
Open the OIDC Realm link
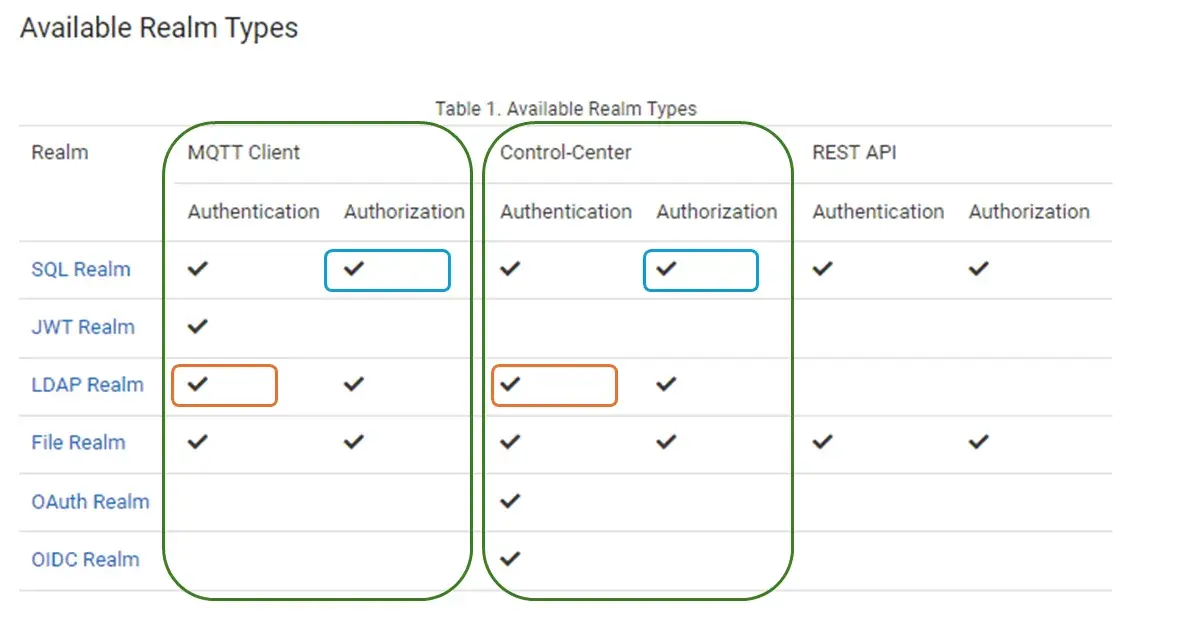[85, 559]
